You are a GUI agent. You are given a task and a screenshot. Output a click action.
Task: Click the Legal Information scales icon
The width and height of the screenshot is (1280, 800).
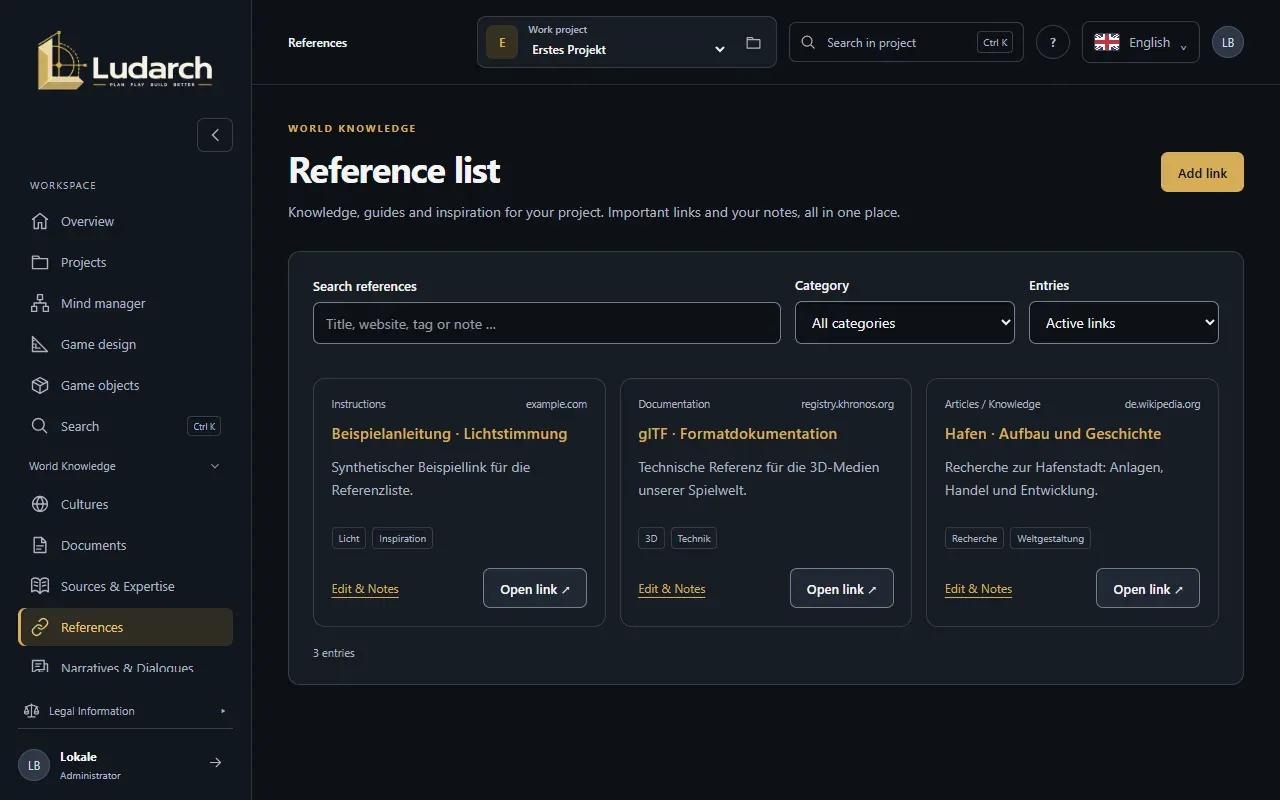click(31, 711)
